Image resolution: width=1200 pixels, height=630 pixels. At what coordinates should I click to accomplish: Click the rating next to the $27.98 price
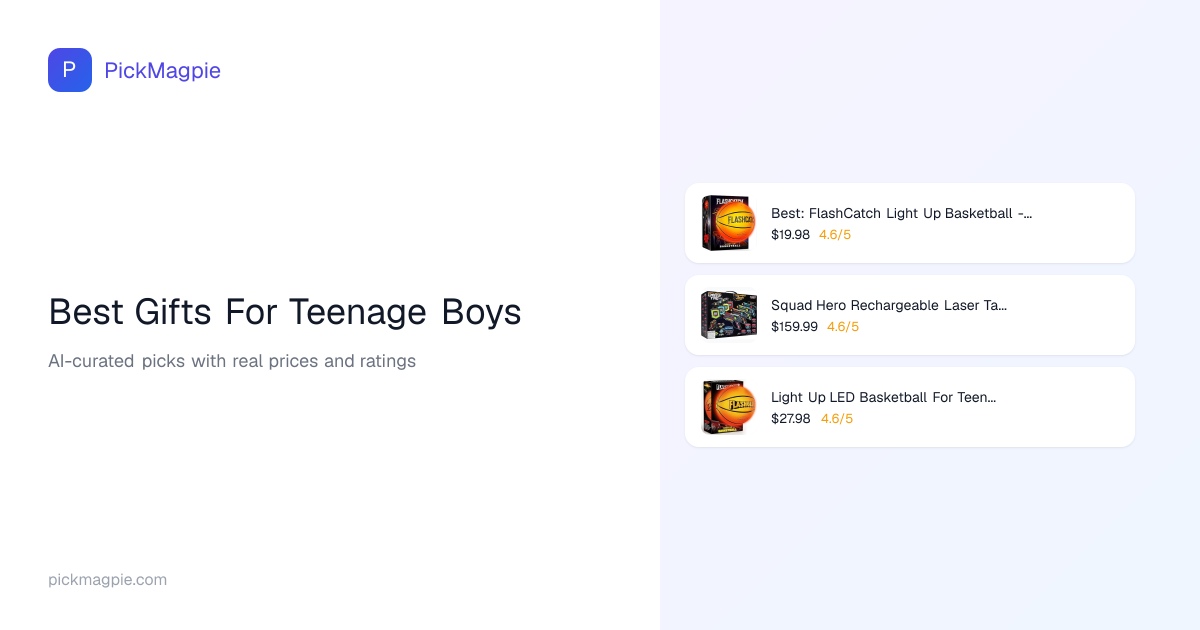click(x=837, y=419)
